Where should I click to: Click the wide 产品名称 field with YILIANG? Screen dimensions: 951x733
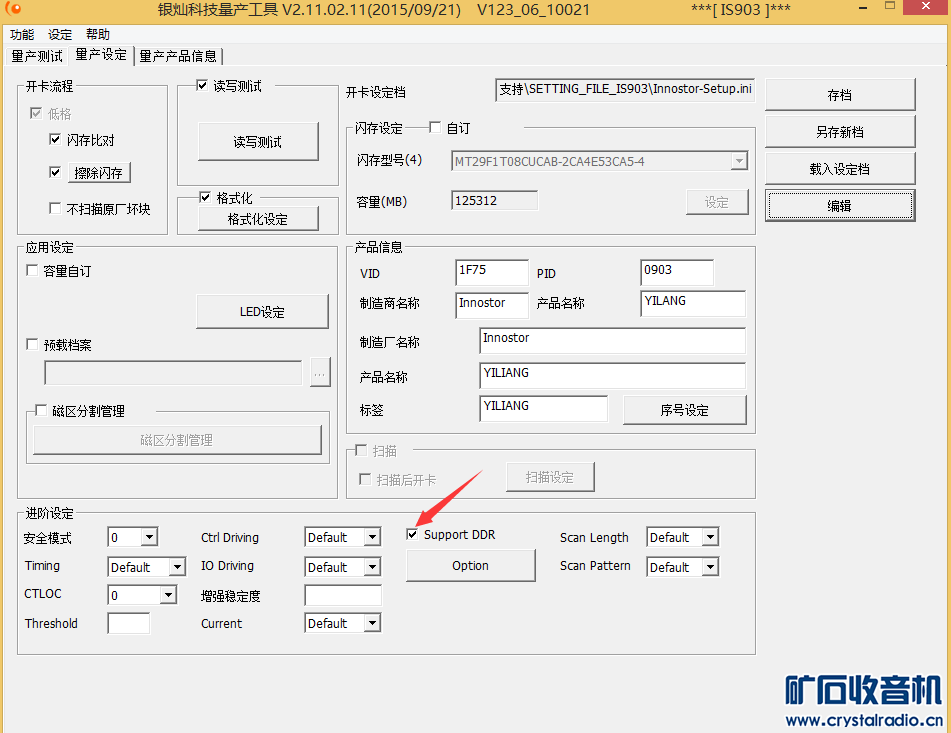[612, 375]
